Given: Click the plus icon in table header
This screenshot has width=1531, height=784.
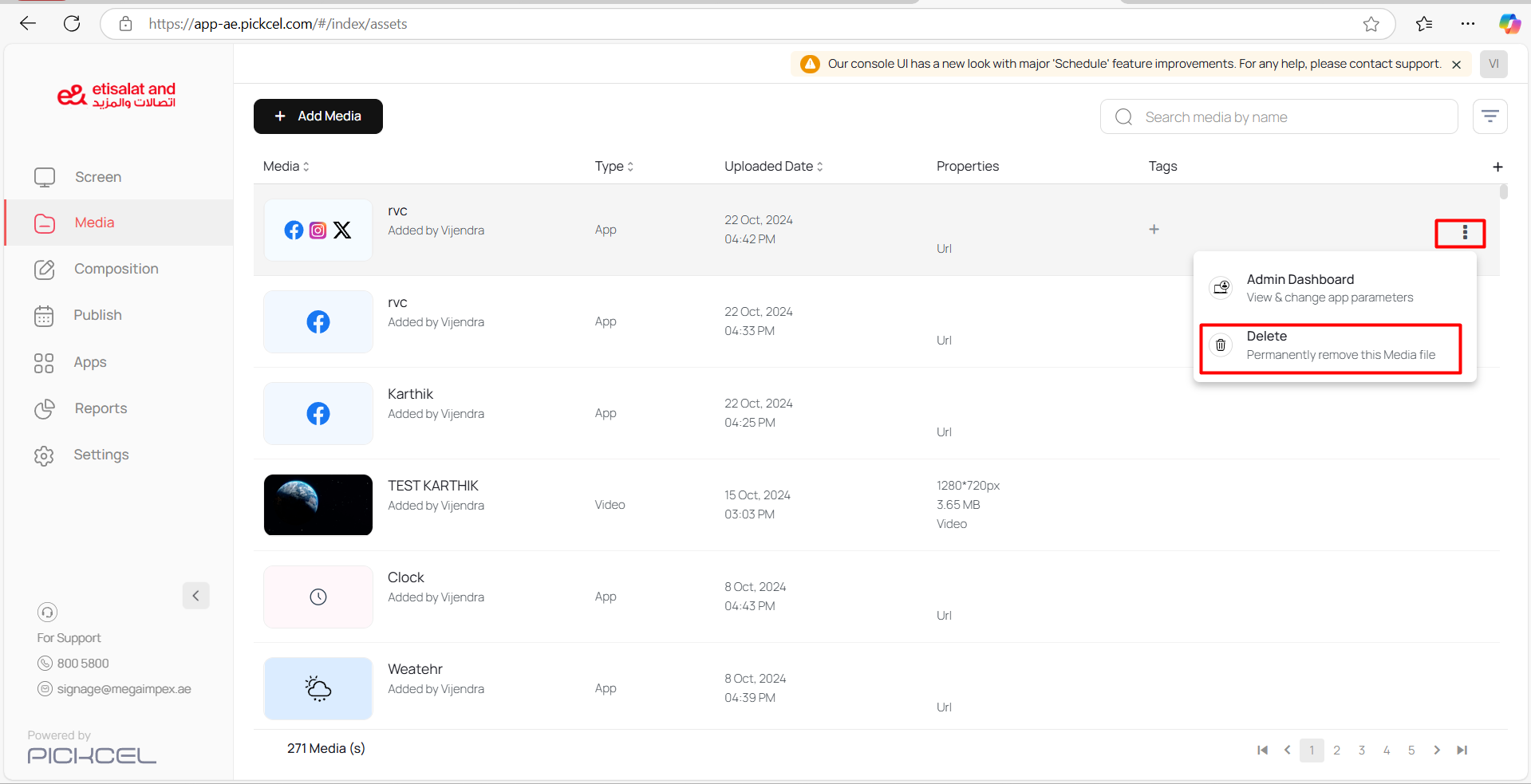Looking at the screenshot, I should pyautogui.click(x=1497, y=167).
